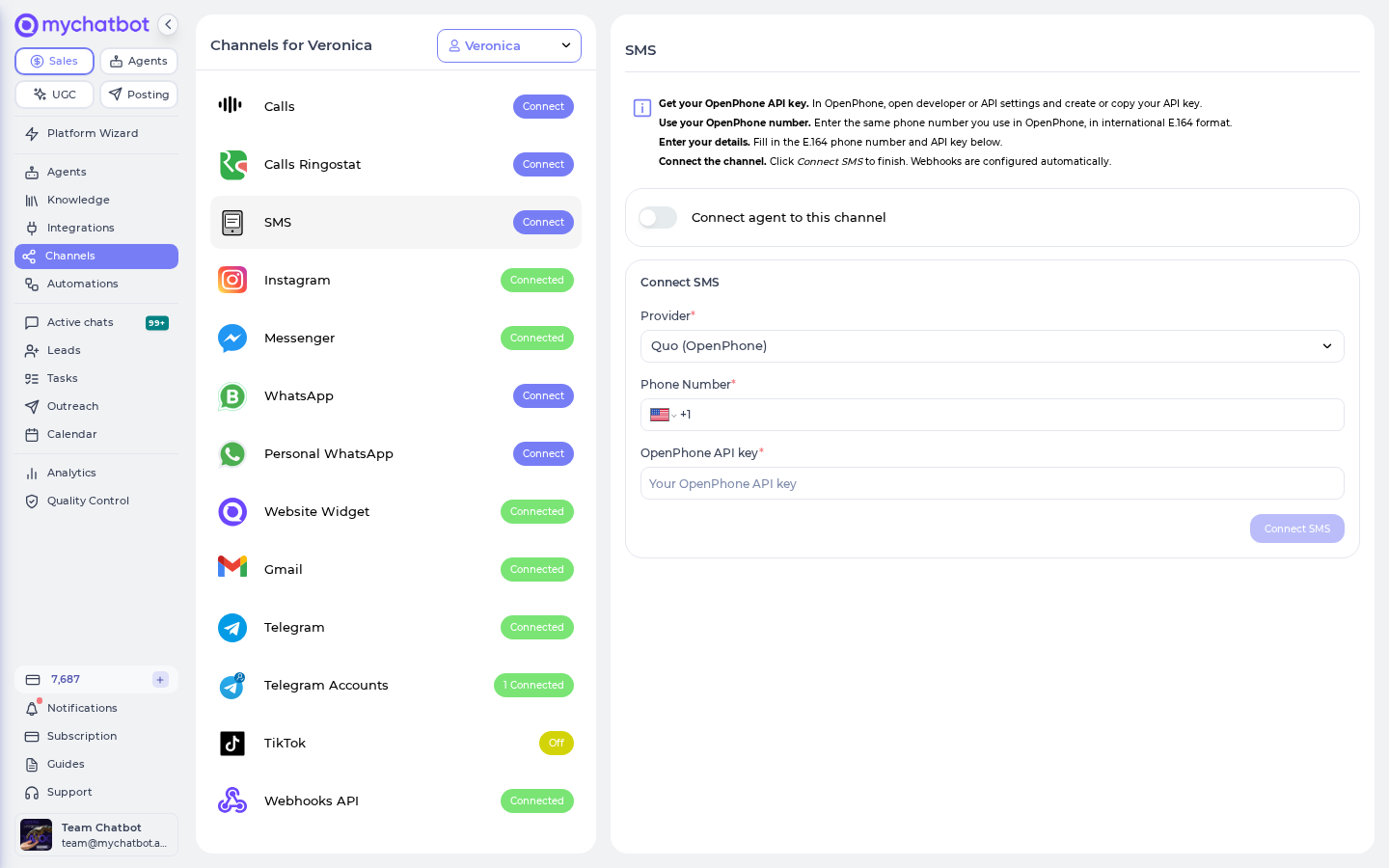1389x868 pixels.
Task: Switch to the Sales tab
Action: pos(54,61)
